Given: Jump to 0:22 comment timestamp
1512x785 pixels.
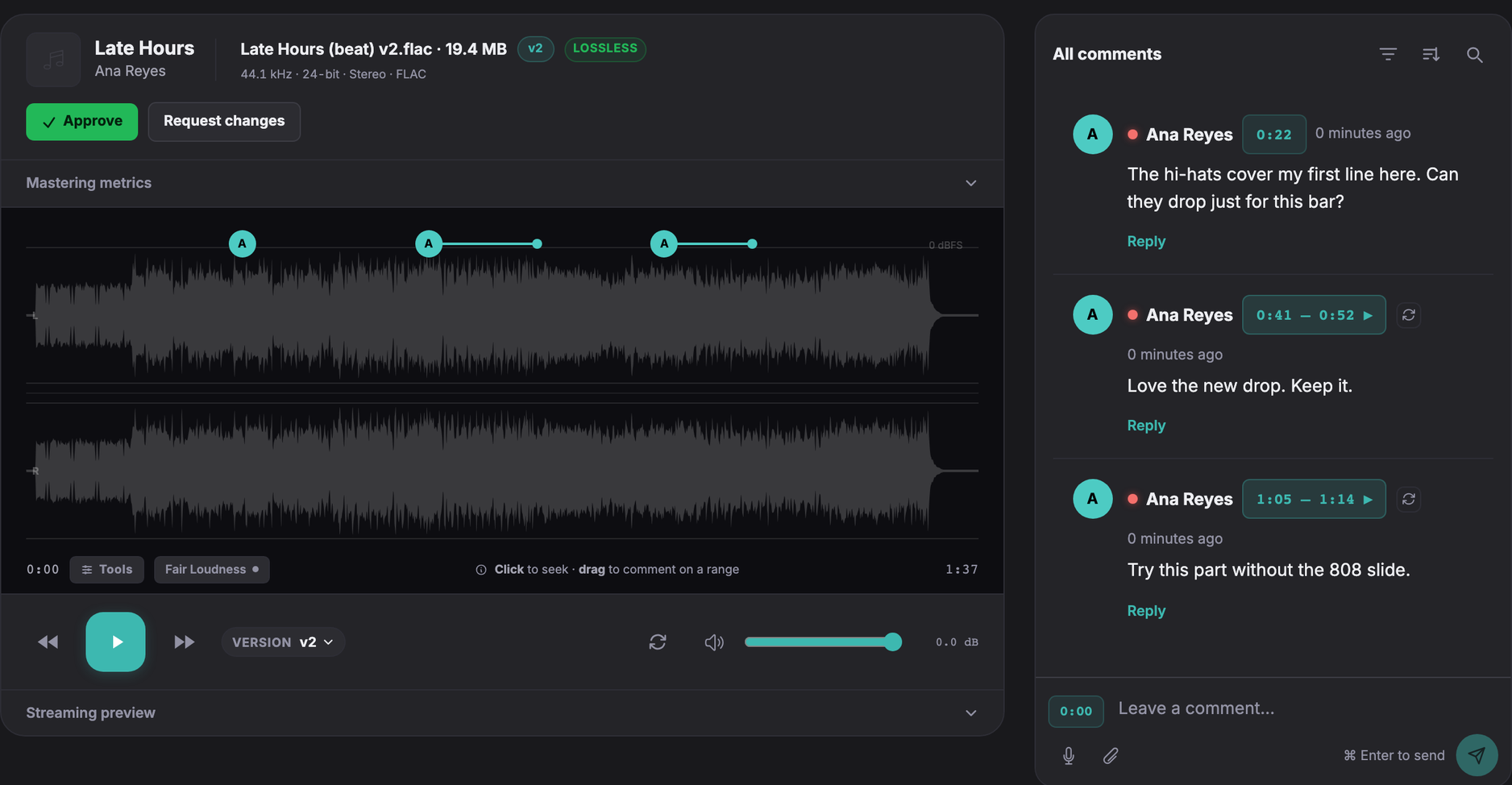Looking at the screenshot, I should [x=1273, y=135].
